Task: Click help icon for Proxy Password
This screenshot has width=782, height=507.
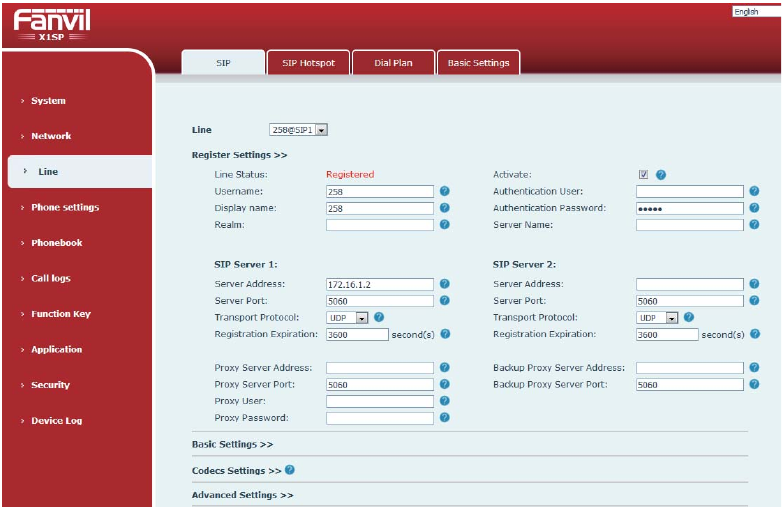Action: (445, 417)
